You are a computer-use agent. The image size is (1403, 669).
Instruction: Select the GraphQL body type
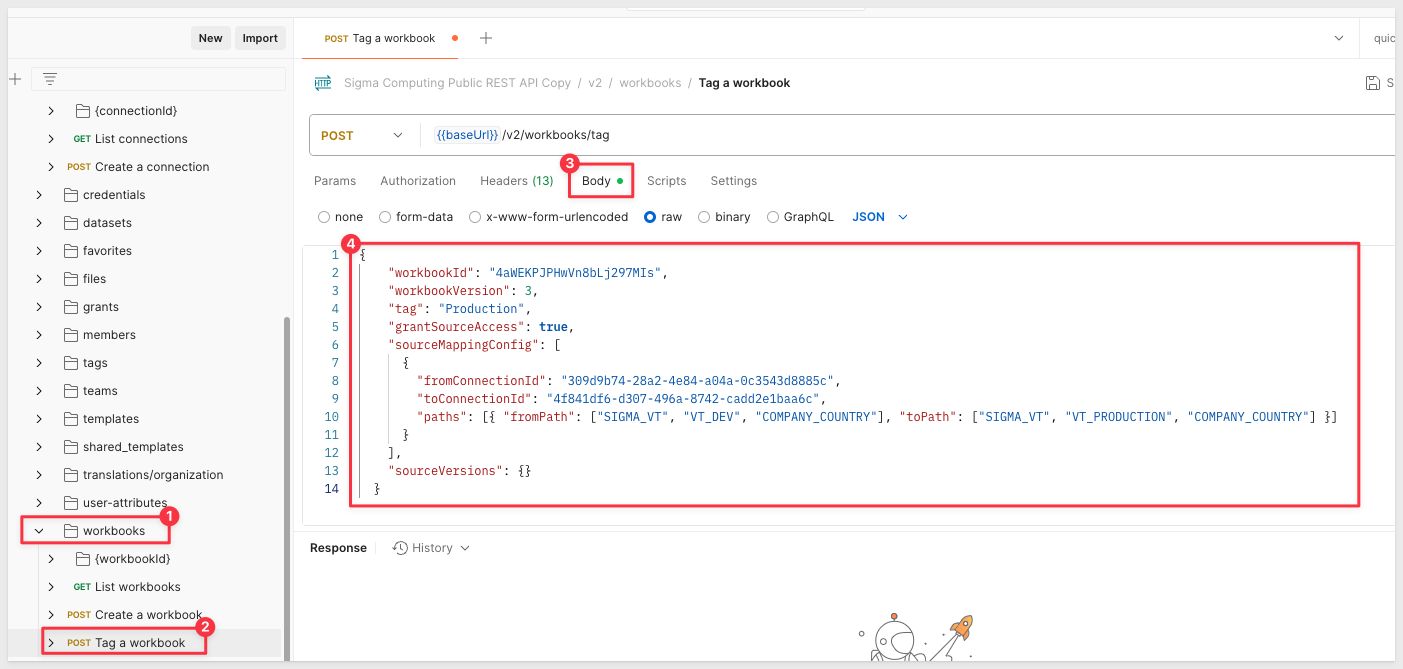click(x=773, y=217)
